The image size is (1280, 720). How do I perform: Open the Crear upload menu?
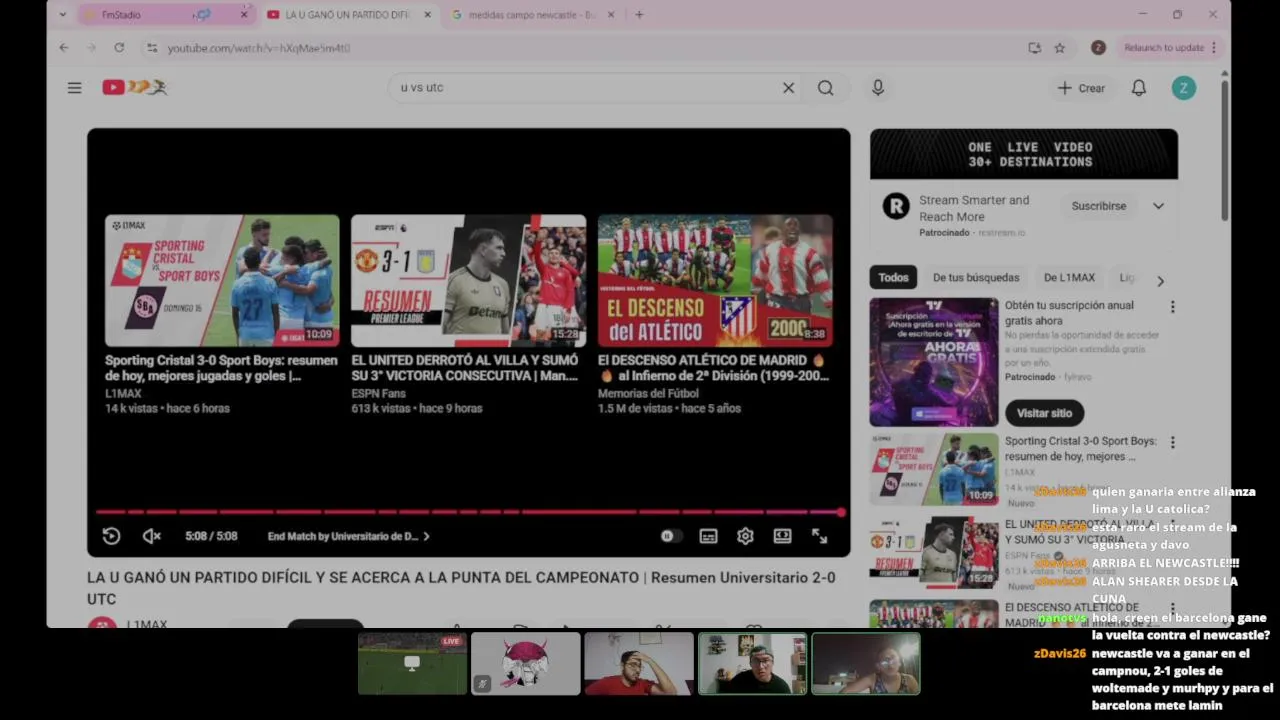pyautogui.click(x=1081, y=88)
